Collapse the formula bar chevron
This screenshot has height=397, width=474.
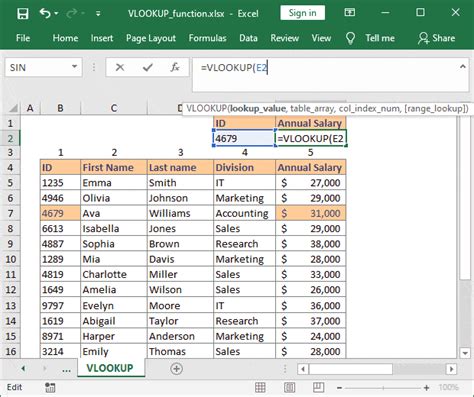pyautogui.click(x=463, y=67)
